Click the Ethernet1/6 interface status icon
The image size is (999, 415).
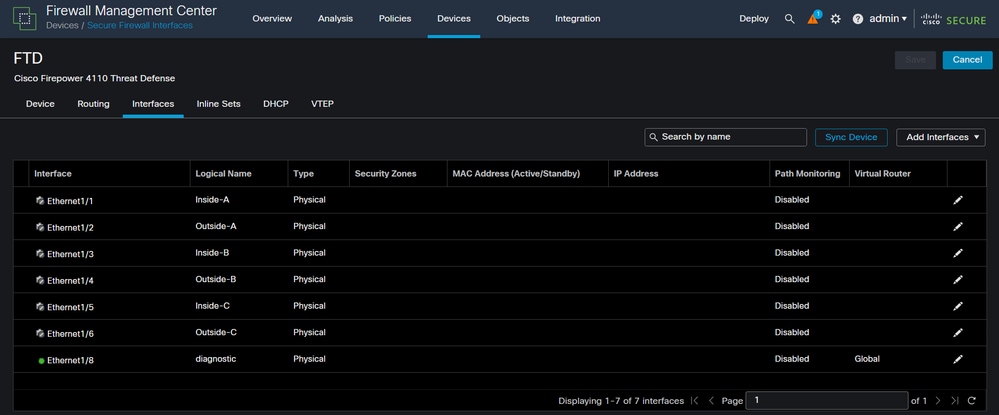point(40,333)
